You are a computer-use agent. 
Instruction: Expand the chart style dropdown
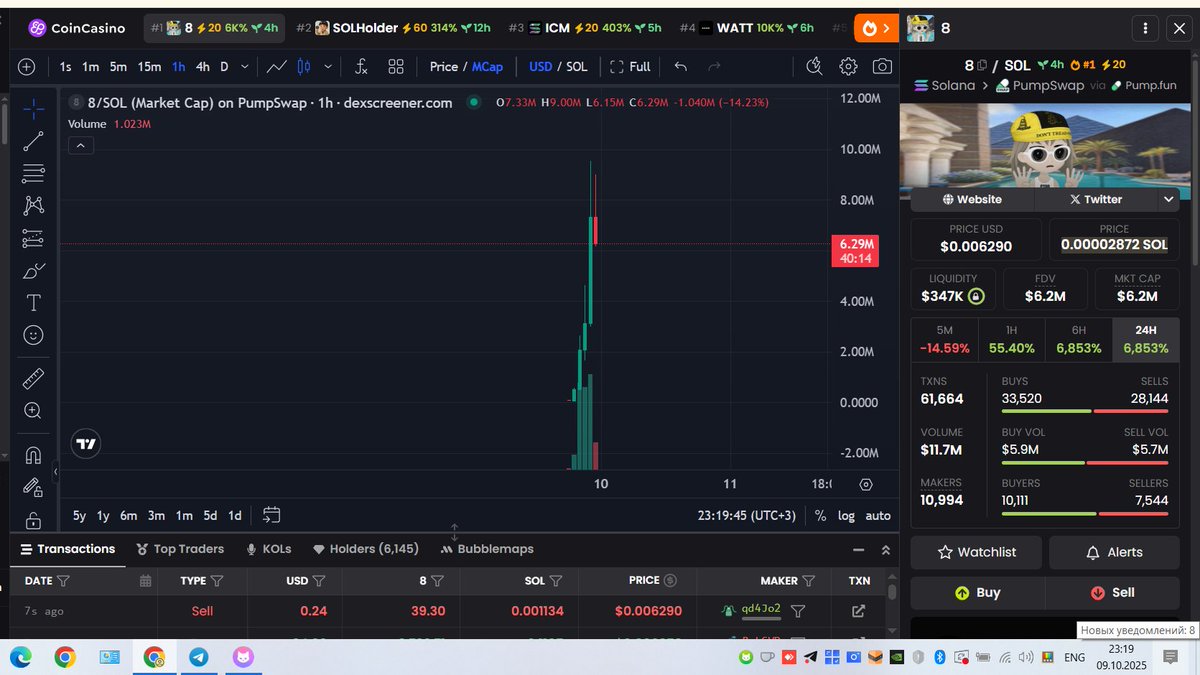[328, 67]
